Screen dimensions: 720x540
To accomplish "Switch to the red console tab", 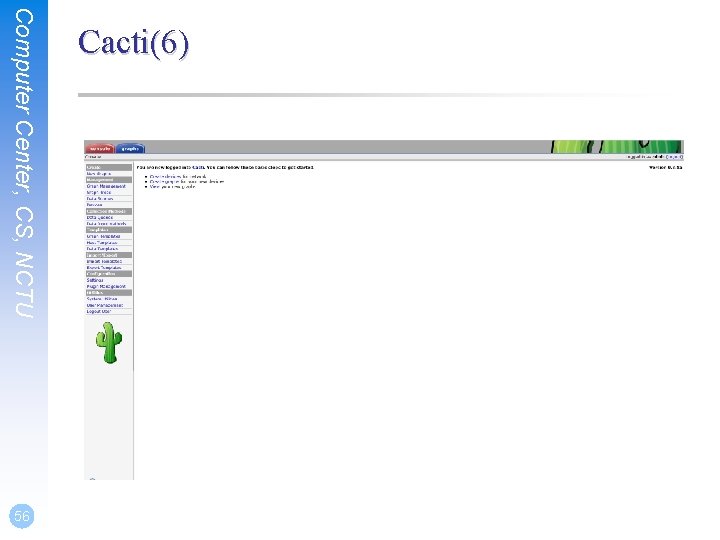I will 100,149.
